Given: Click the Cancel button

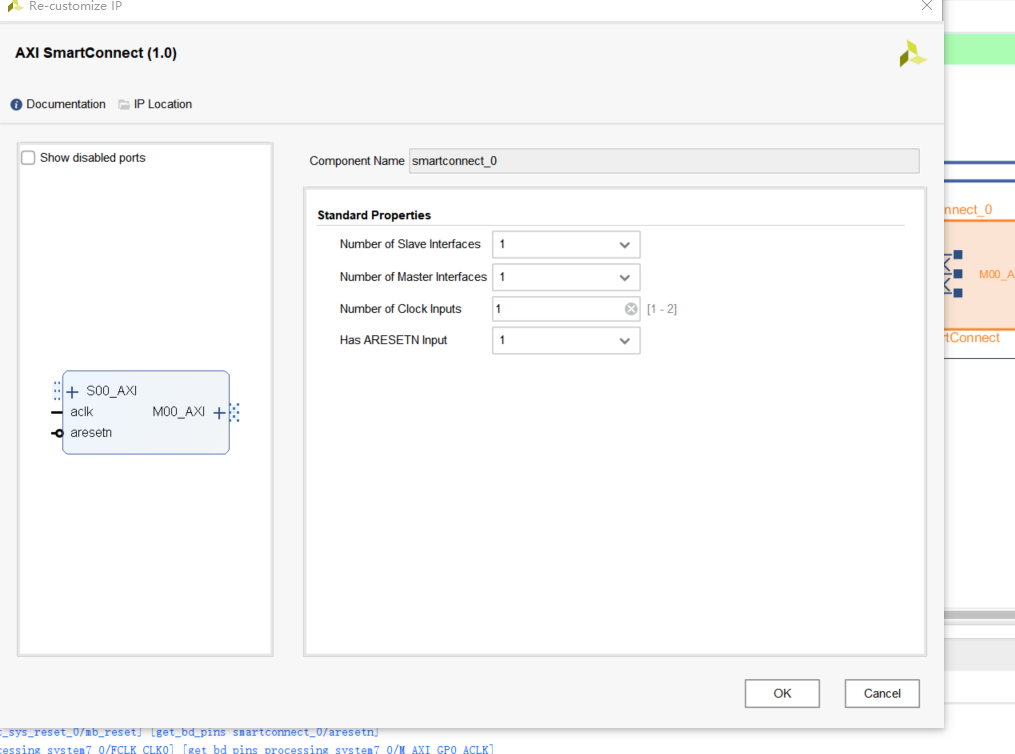Looking at the screenshot, I should (882, 693).
